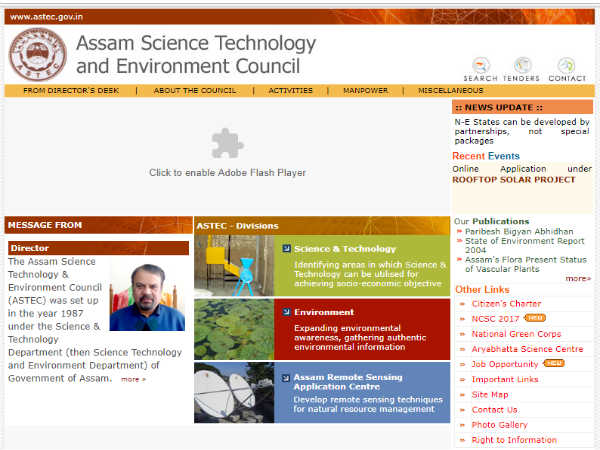Open the Search icon in header
The width and height of the screenshot is (600, 450).
coord(480,69)
